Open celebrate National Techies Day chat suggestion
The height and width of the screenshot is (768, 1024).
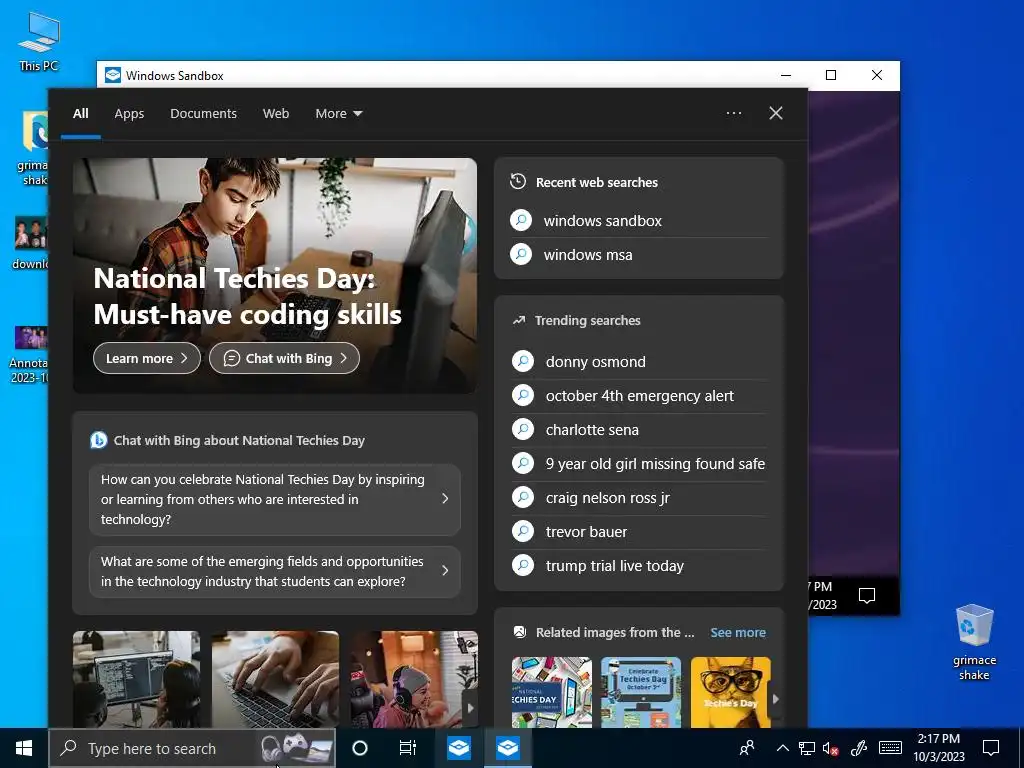(274, 500)
